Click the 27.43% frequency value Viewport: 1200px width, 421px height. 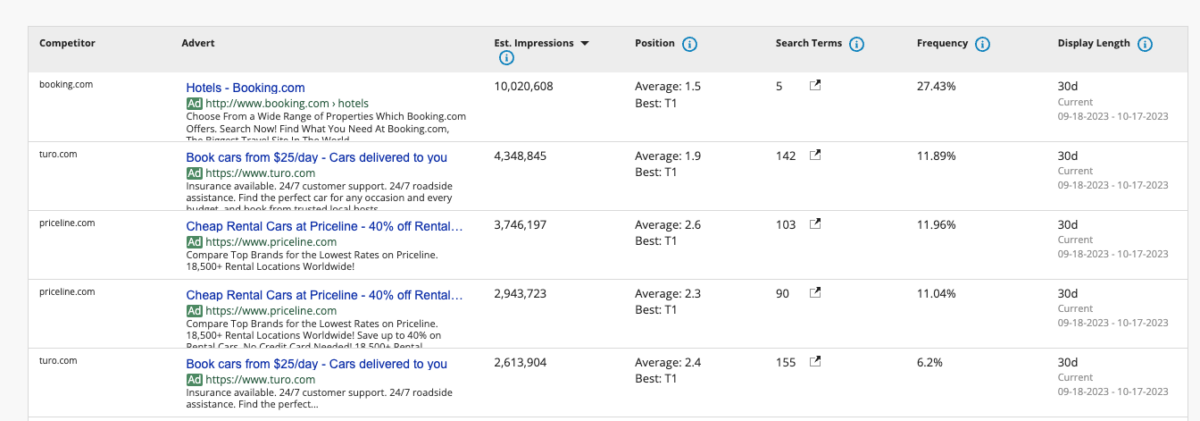point(936,87)
